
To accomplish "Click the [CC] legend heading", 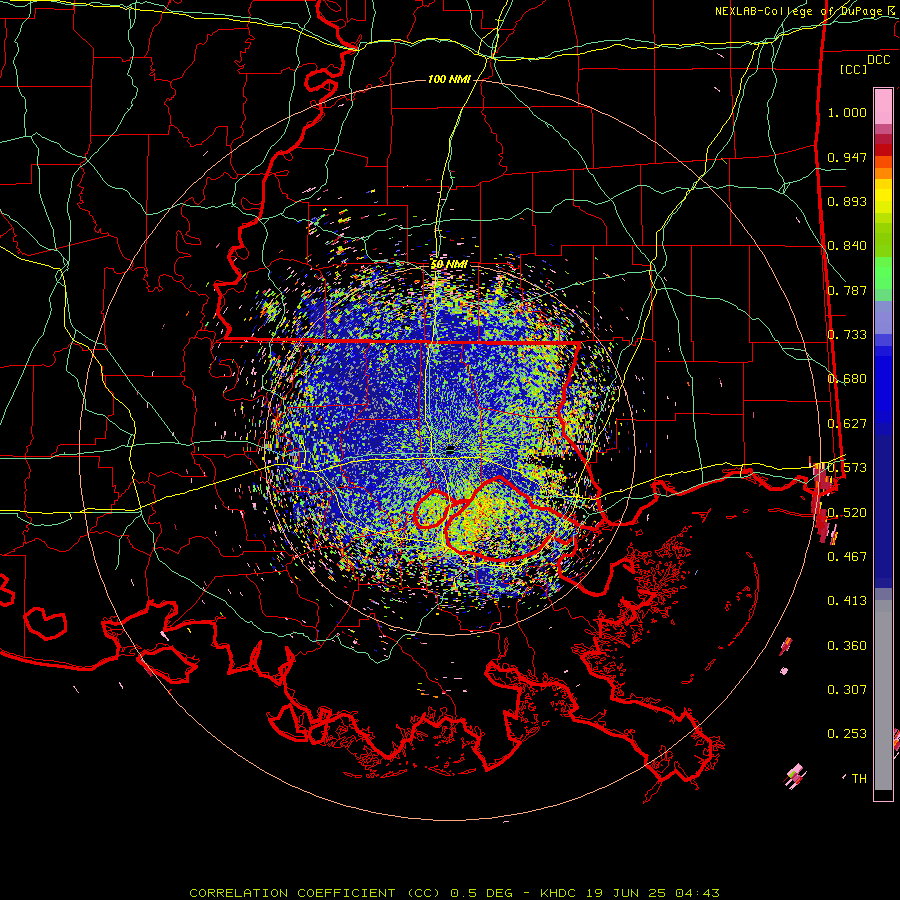I will (x=854, y=69).
